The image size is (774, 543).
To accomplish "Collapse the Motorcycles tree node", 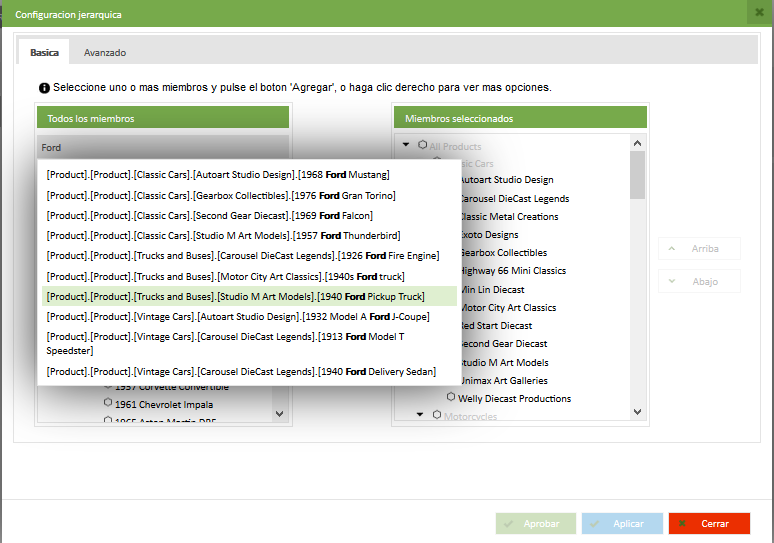I will click(x=420, y=415).
